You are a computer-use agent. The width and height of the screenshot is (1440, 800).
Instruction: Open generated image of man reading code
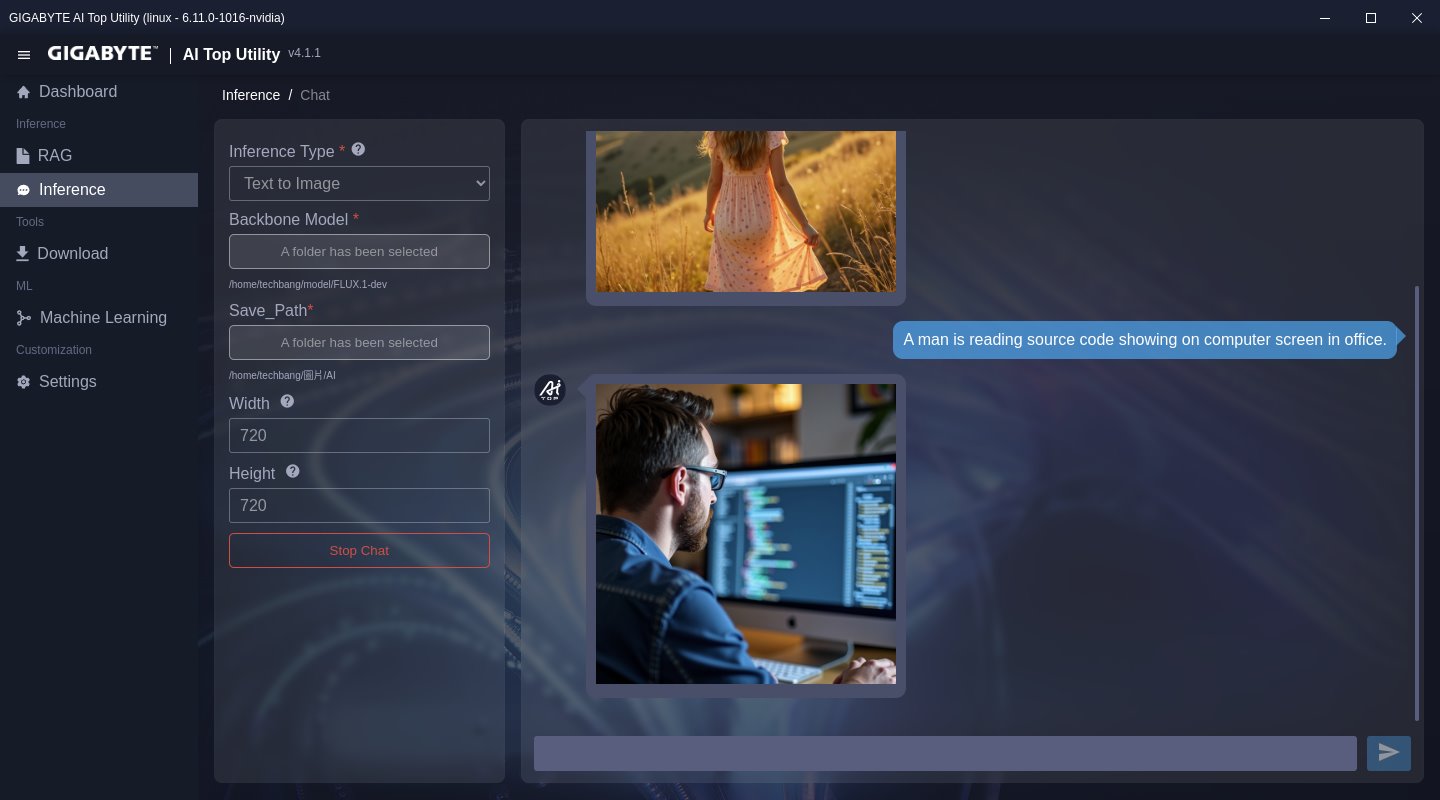tap(746, 534)
